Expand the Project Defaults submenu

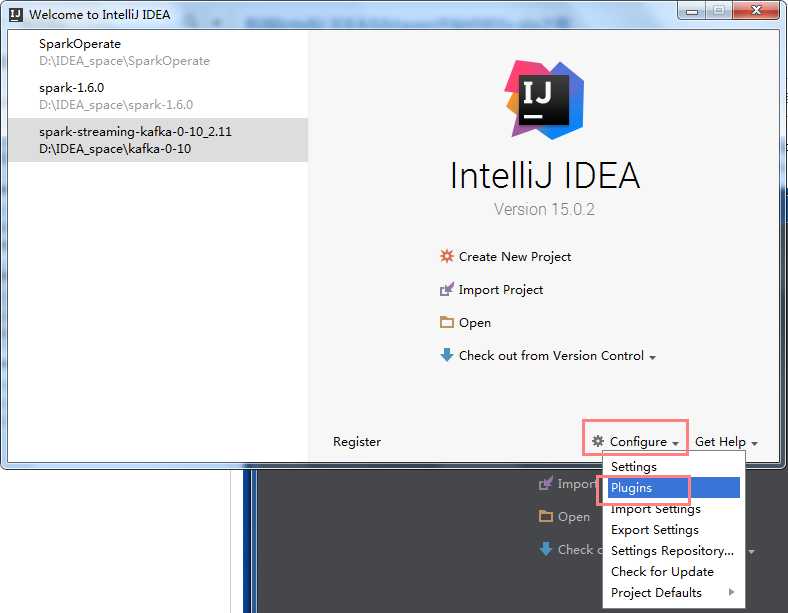click(673, 593)
